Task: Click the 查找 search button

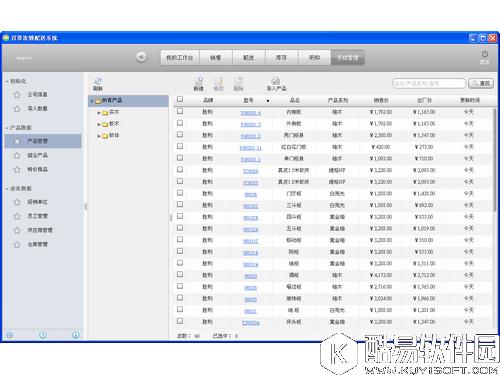Action: (x=481, y=83)
